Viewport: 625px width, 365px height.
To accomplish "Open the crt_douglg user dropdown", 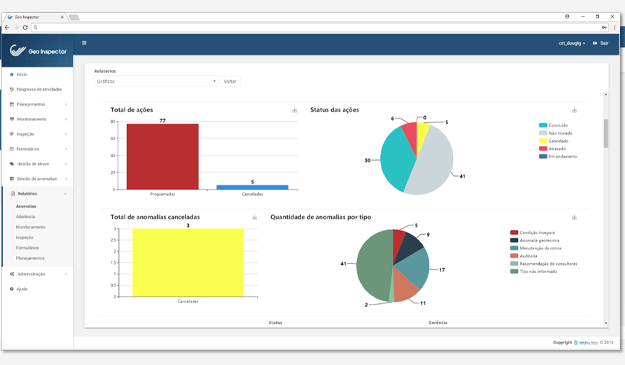I will pyautogui.click(x=572, y=43).
